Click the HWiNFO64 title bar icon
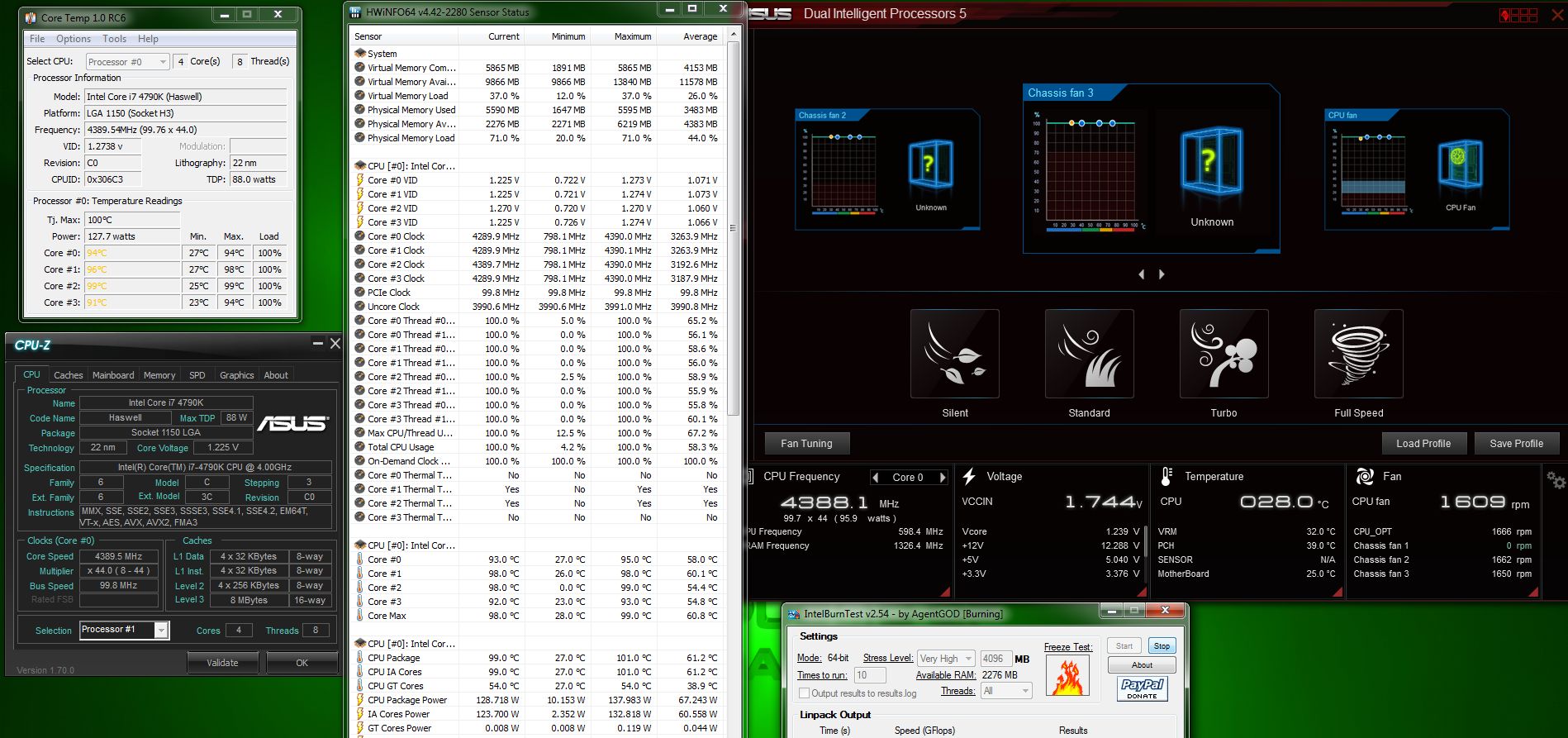Image resolution: width=1568 pixels, height=738 pixels. (x=355, y=12)
